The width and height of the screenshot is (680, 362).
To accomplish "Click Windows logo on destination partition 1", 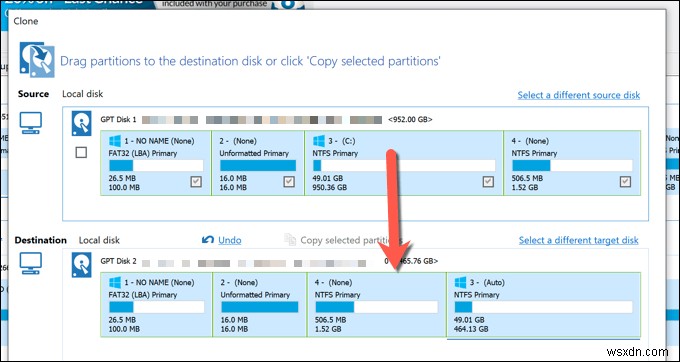I will [114, 283].
